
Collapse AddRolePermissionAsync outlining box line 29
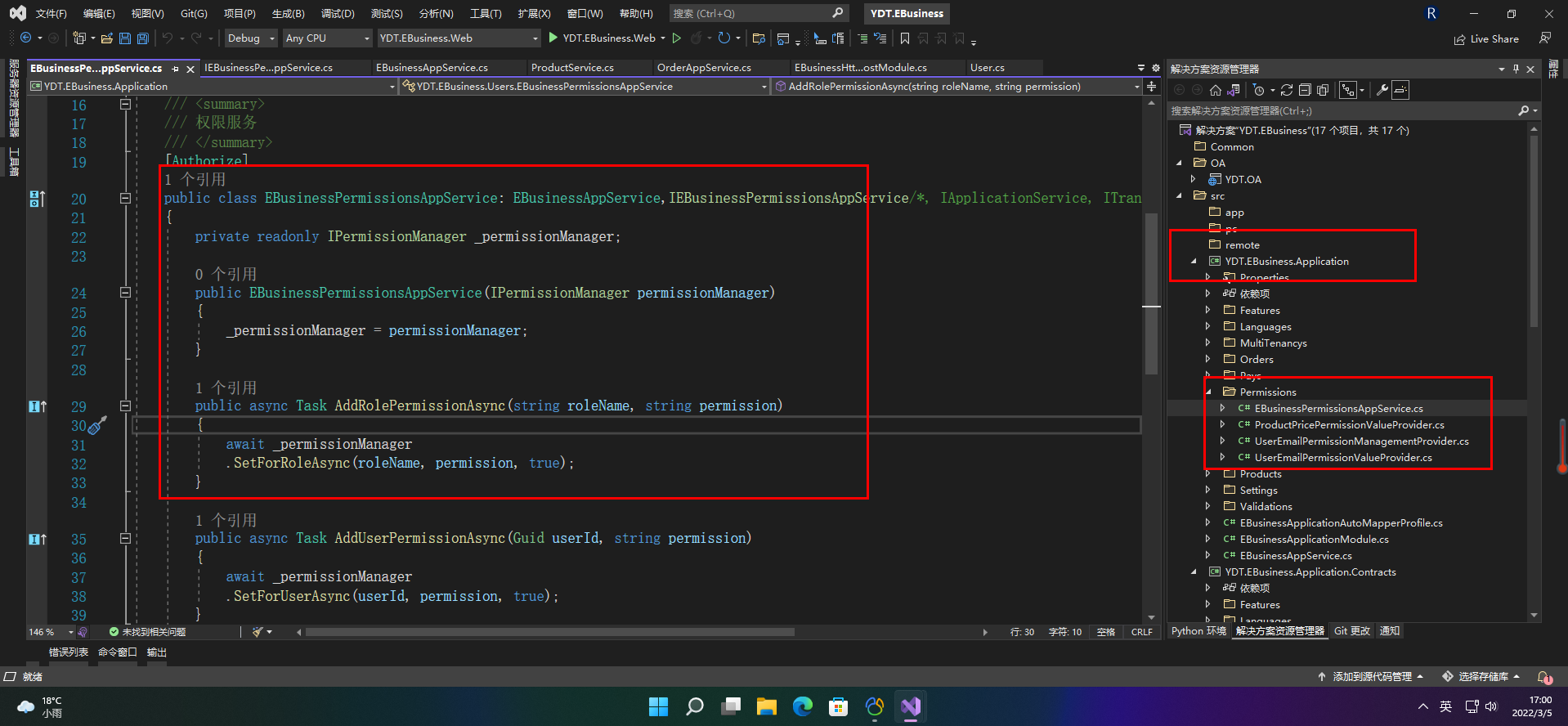point(125,406)
